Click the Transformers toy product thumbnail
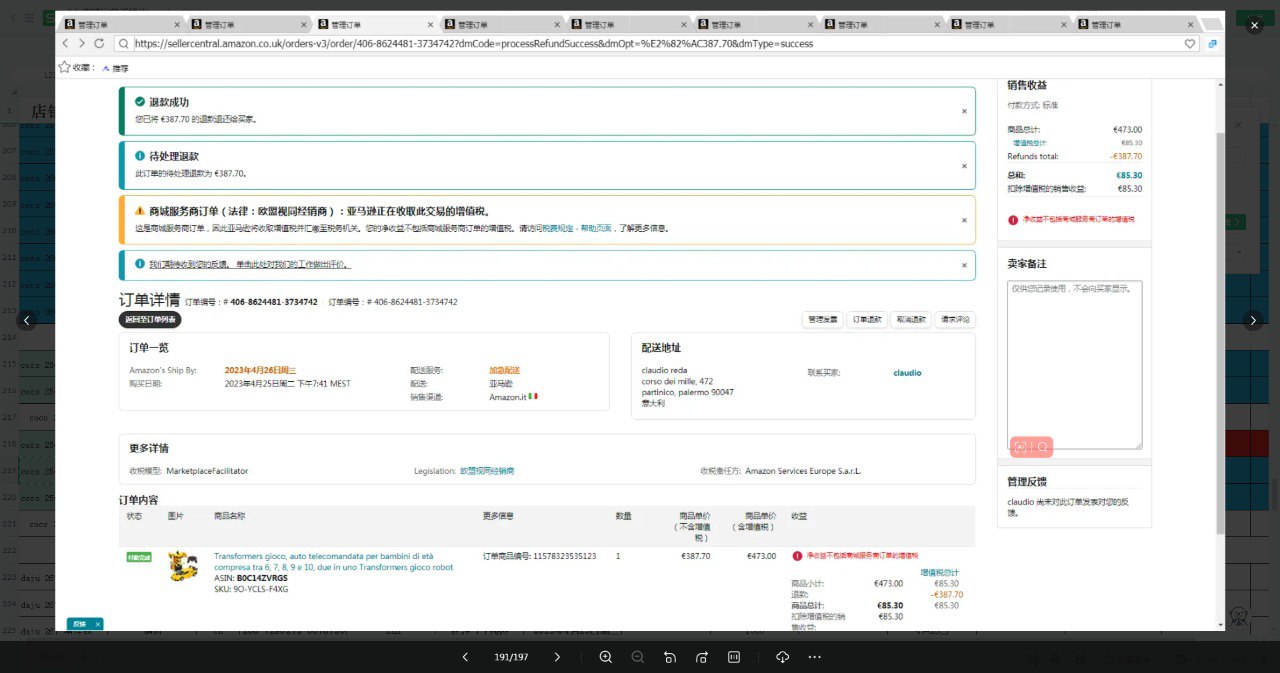Image resolution: width=1280 pixels, height=673 pixels. pyautogui.click(x=183, y=566)
